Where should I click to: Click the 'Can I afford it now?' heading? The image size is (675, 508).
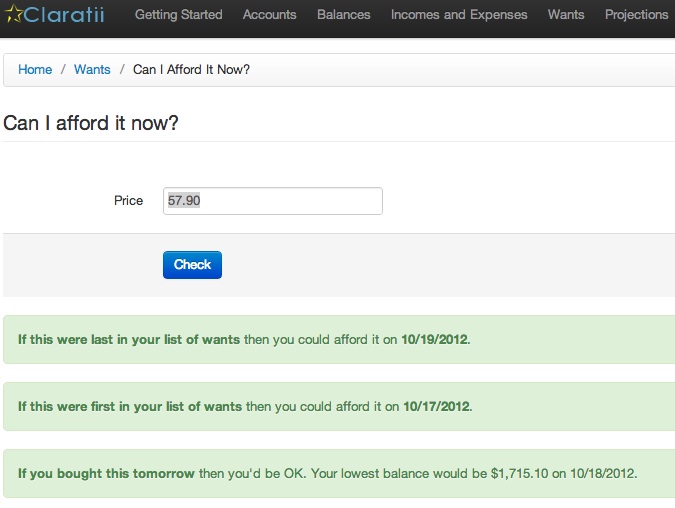coord(90,123)
